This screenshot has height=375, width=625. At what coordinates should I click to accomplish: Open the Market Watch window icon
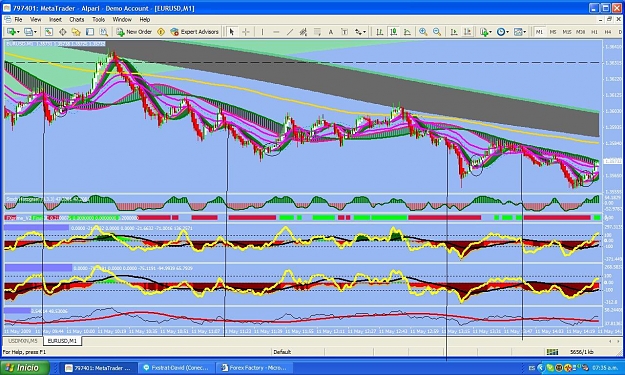click(49, 32)
